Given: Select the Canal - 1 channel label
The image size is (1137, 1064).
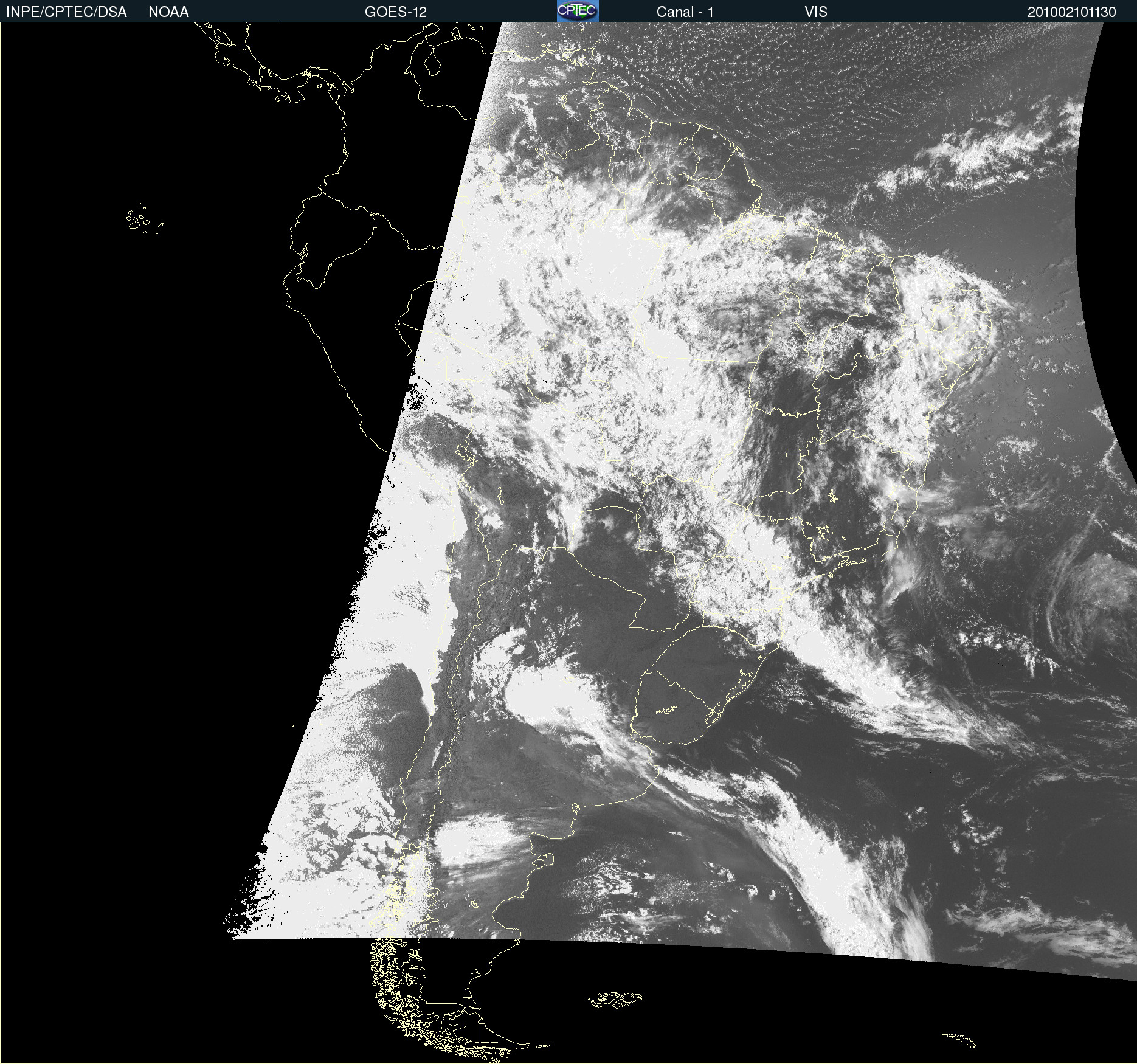Looking at the screenshot, I should (685, 12).
